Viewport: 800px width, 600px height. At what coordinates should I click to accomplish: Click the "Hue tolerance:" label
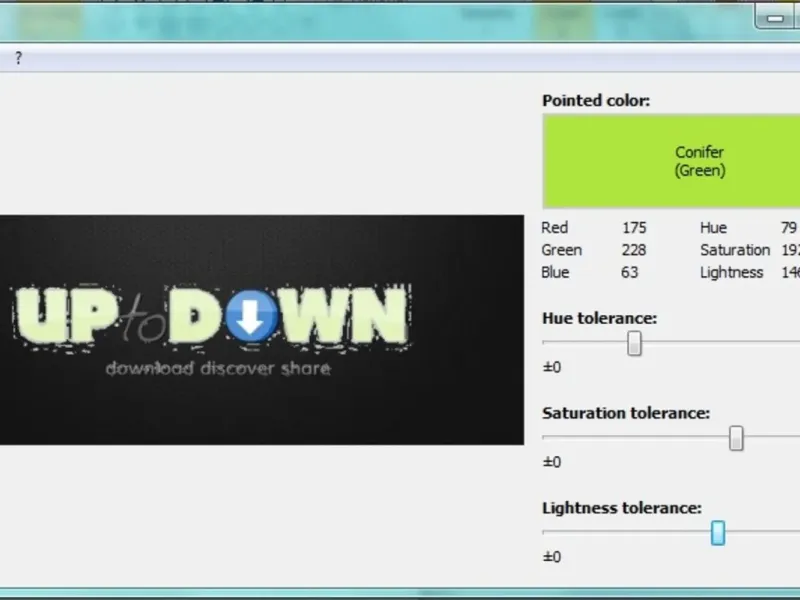click(599, 318)
